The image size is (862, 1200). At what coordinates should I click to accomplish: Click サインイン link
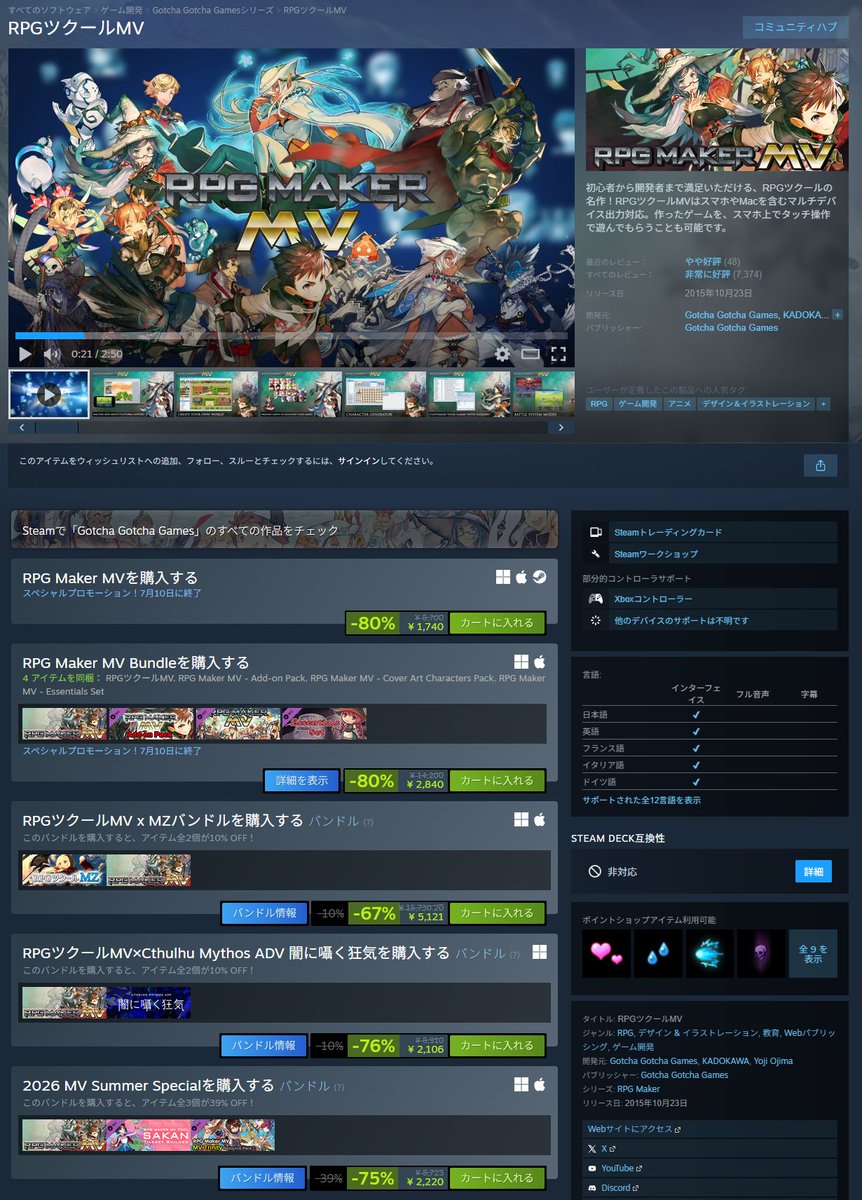pyautogui.click(x=358, y=461)
